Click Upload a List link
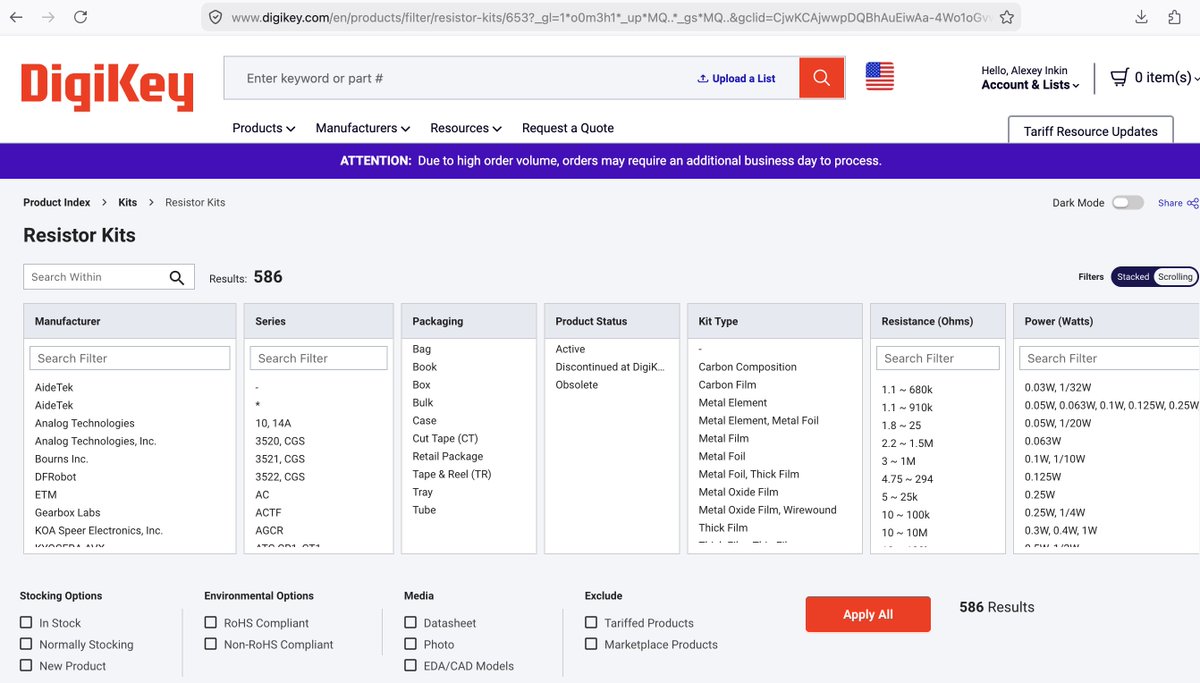The image size is (1200, 683). point(737,78)
